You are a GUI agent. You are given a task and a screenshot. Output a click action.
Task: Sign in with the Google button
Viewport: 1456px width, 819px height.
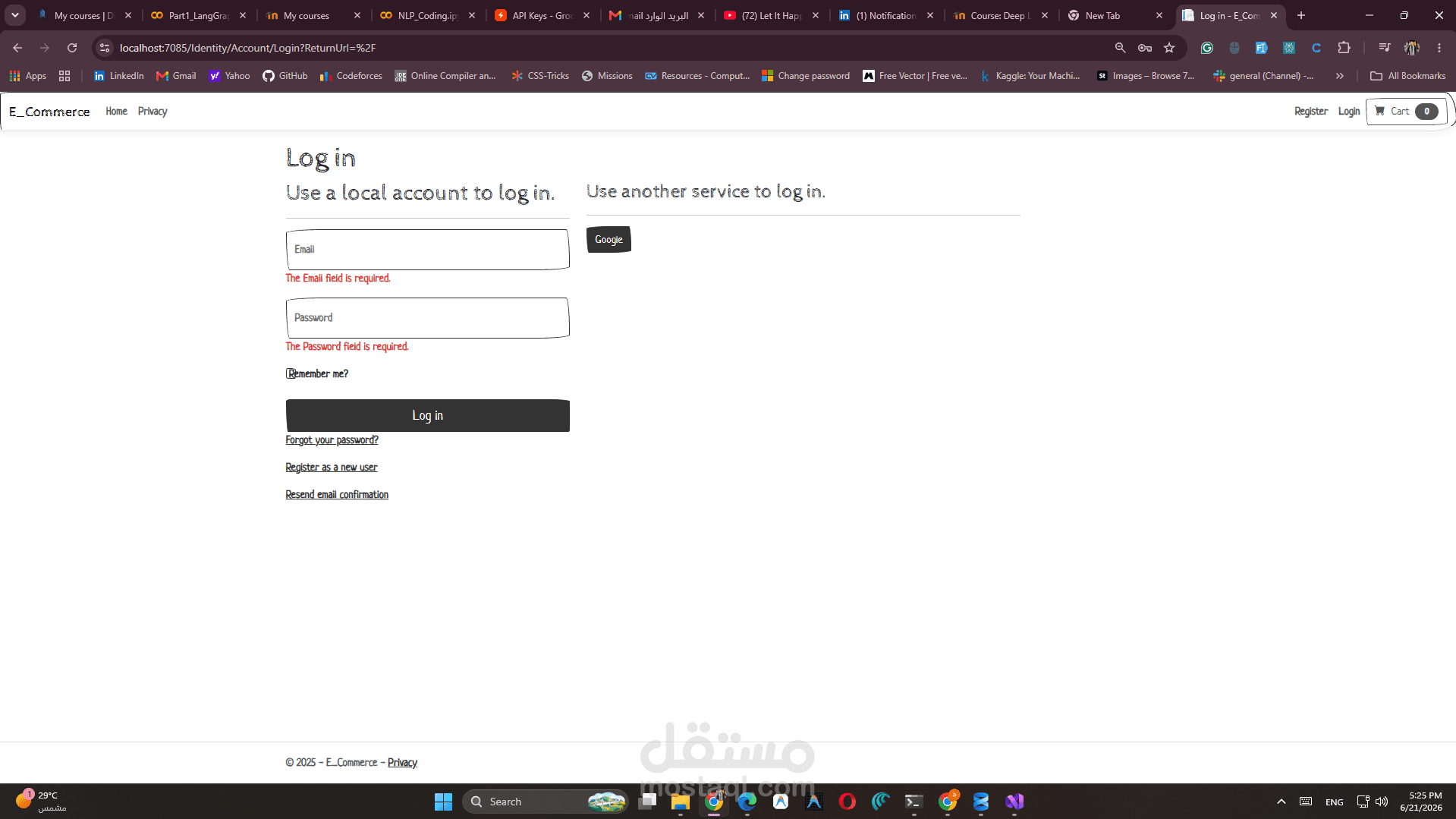pos(609,240)
